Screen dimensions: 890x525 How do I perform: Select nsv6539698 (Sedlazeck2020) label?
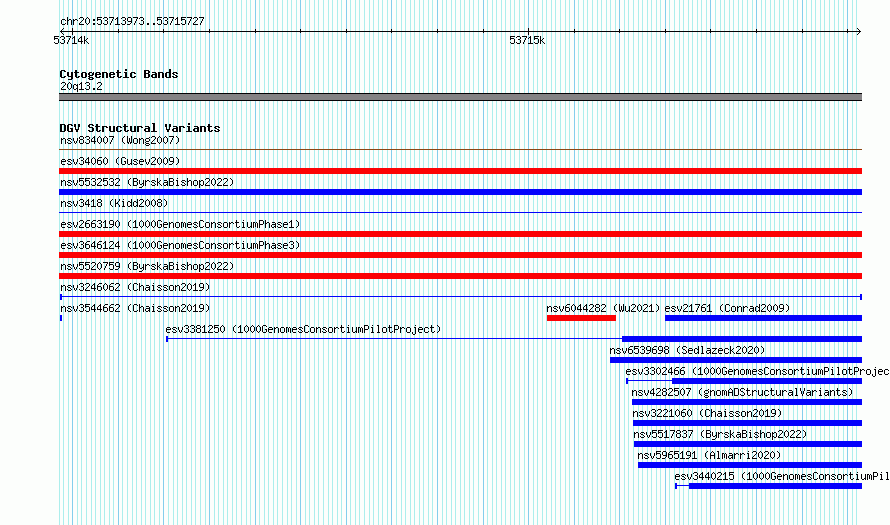click(687, 350)
